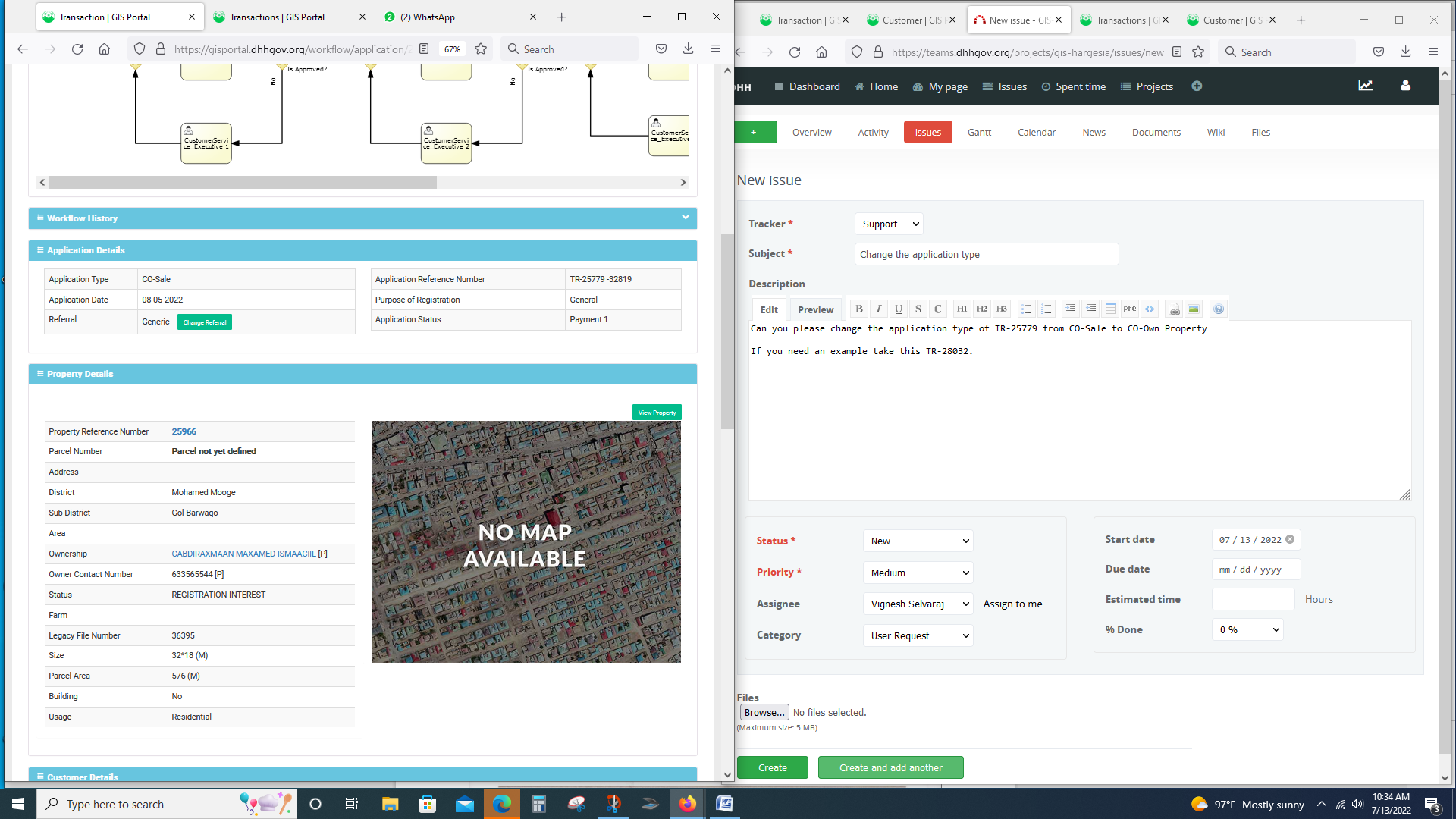Open the Assignee dropdown
Image resolution: width=1456 pixels, height=819 pixels.
point(918,604)
